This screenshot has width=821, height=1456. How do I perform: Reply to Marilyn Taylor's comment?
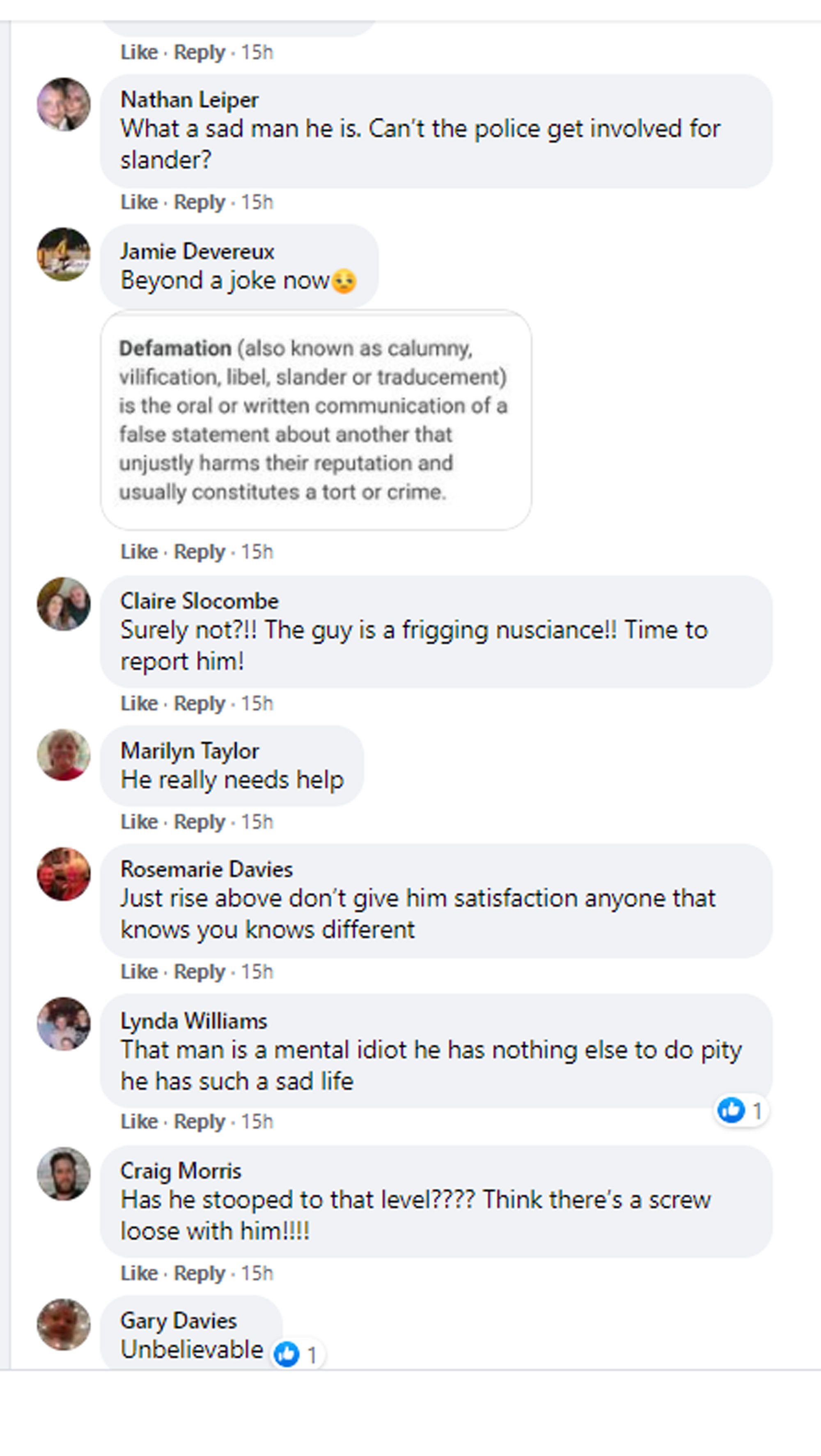pos(199,822)
